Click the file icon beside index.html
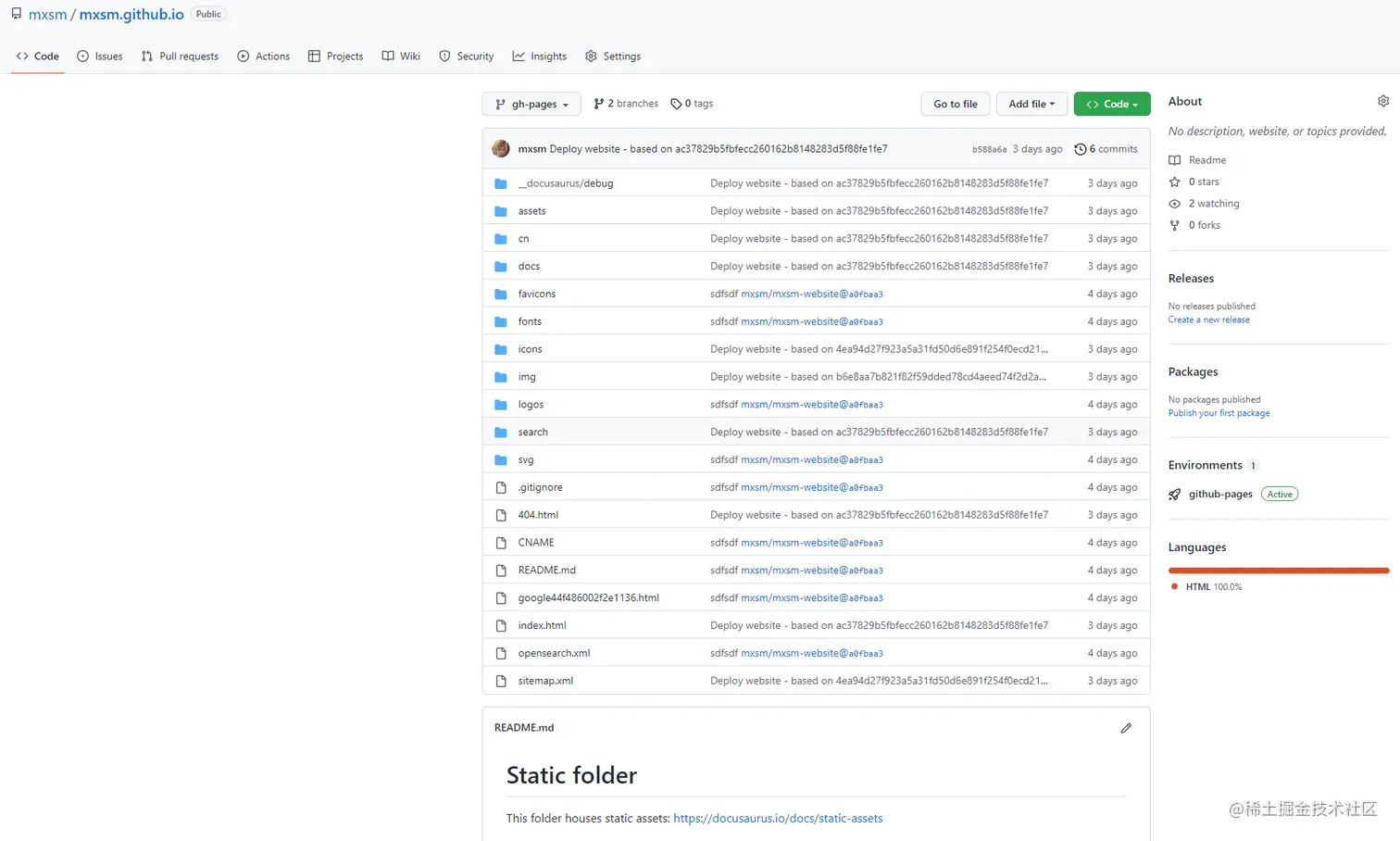 [501, 625]
